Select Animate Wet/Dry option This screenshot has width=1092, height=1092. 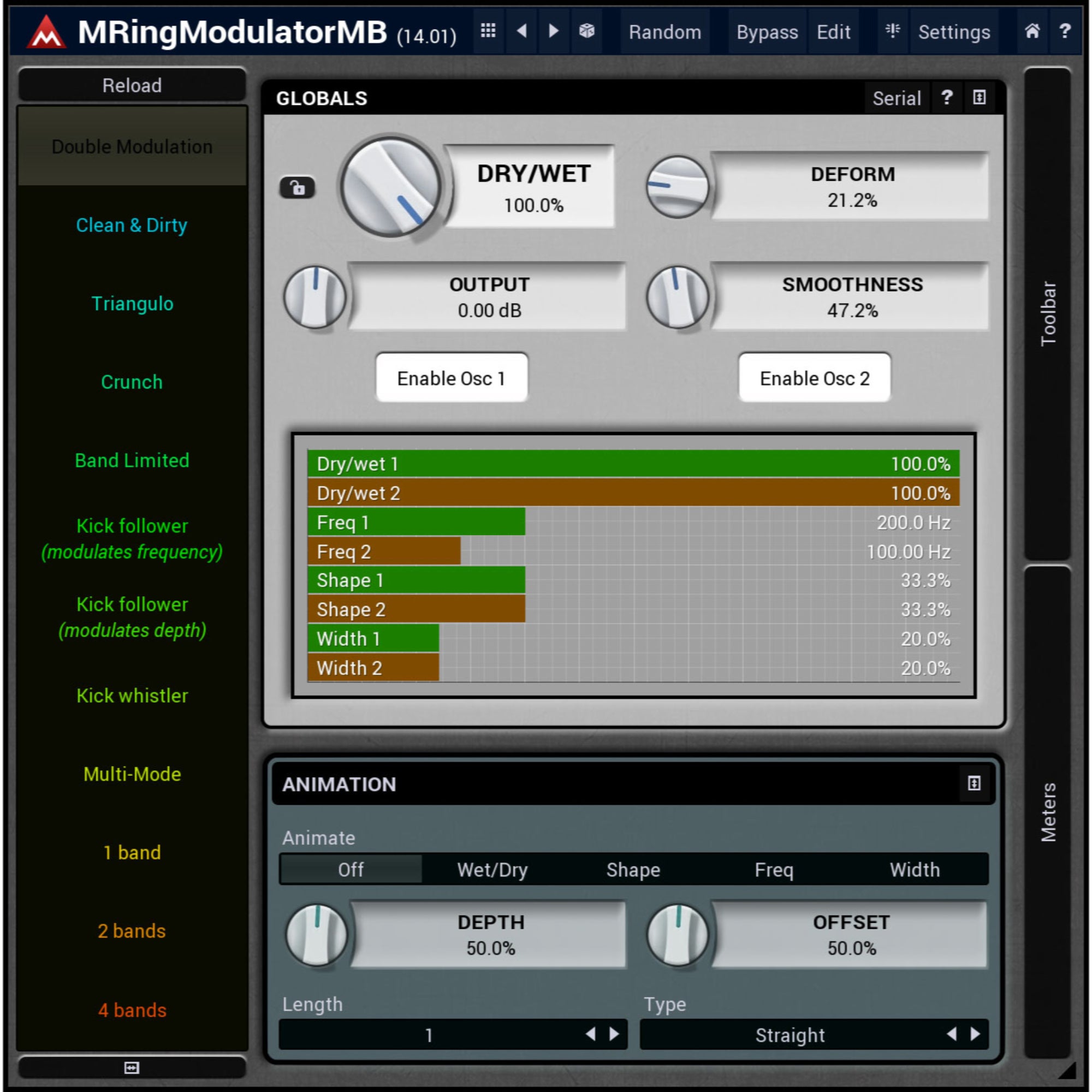coord(492,869)
